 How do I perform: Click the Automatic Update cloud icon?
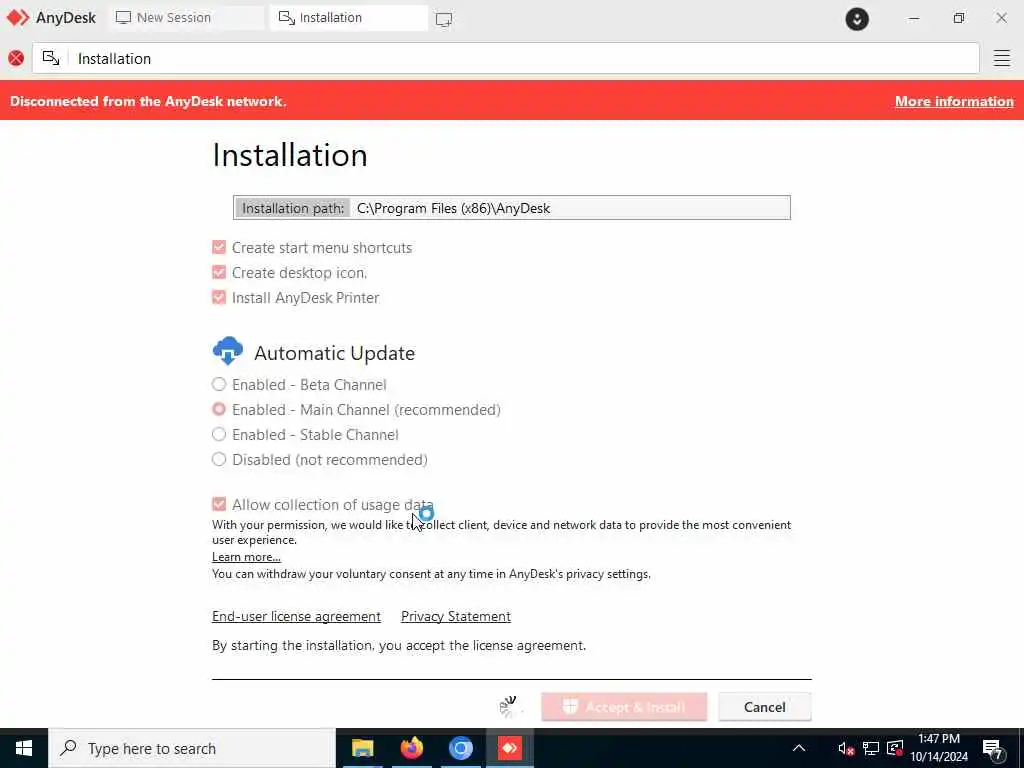coord(227,351)
